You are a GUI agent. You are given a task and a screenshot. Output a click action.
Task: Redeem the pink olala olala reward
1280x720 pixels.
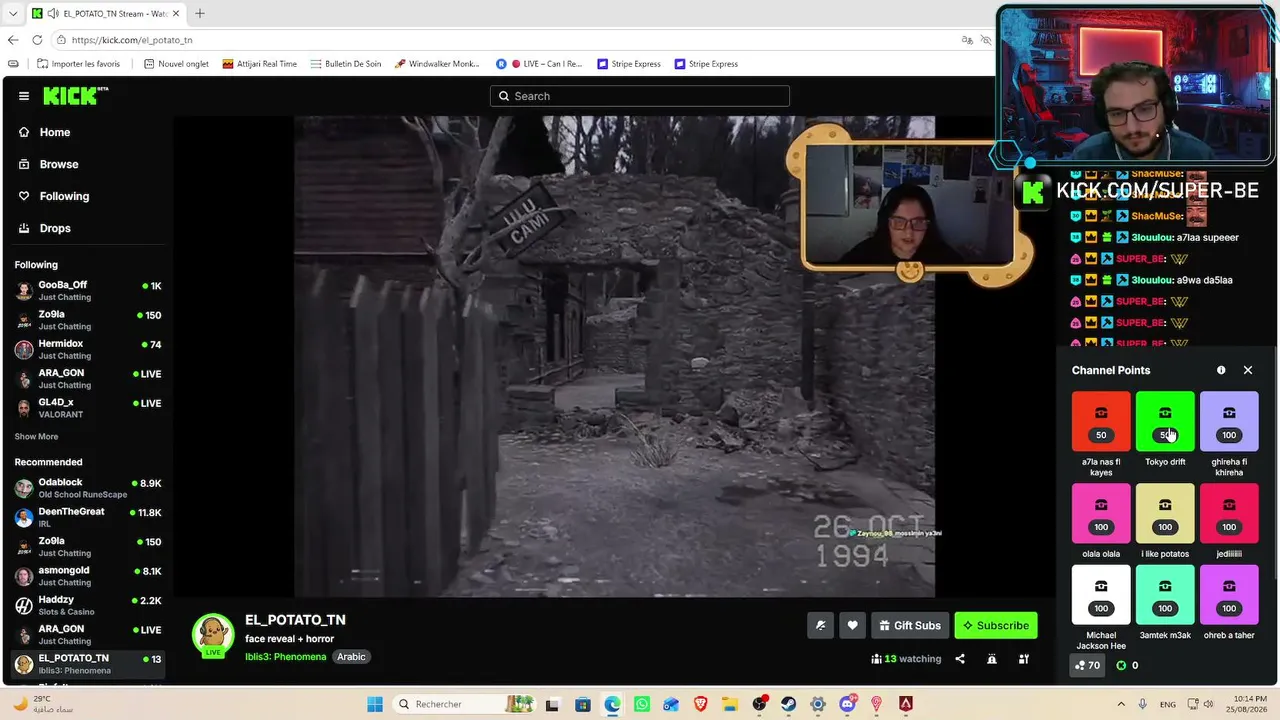point(1101,513)
